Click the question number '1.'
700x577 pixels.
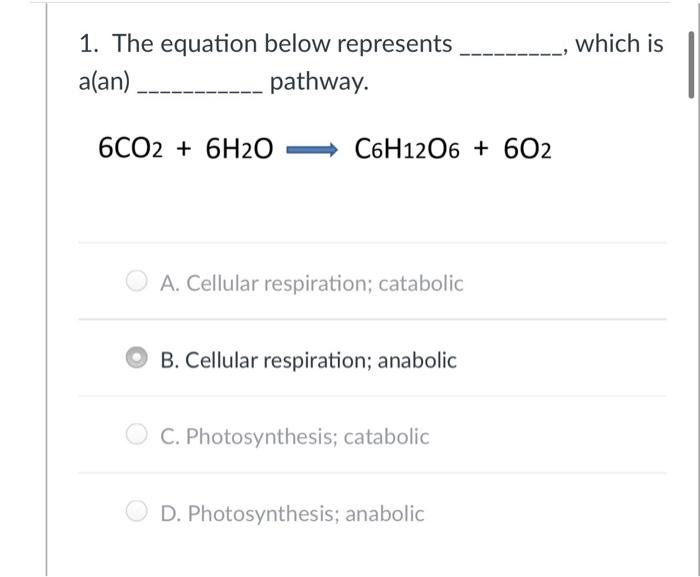point(90,44)
